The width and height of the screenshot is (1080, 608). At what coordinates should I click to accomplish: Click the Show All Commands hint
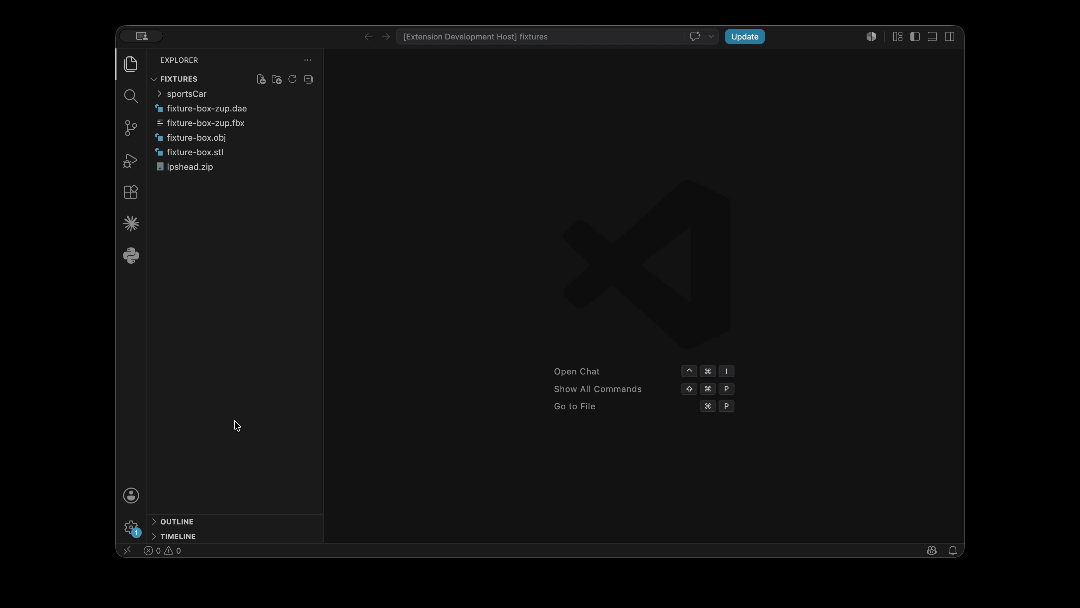(x=597, y=389)
